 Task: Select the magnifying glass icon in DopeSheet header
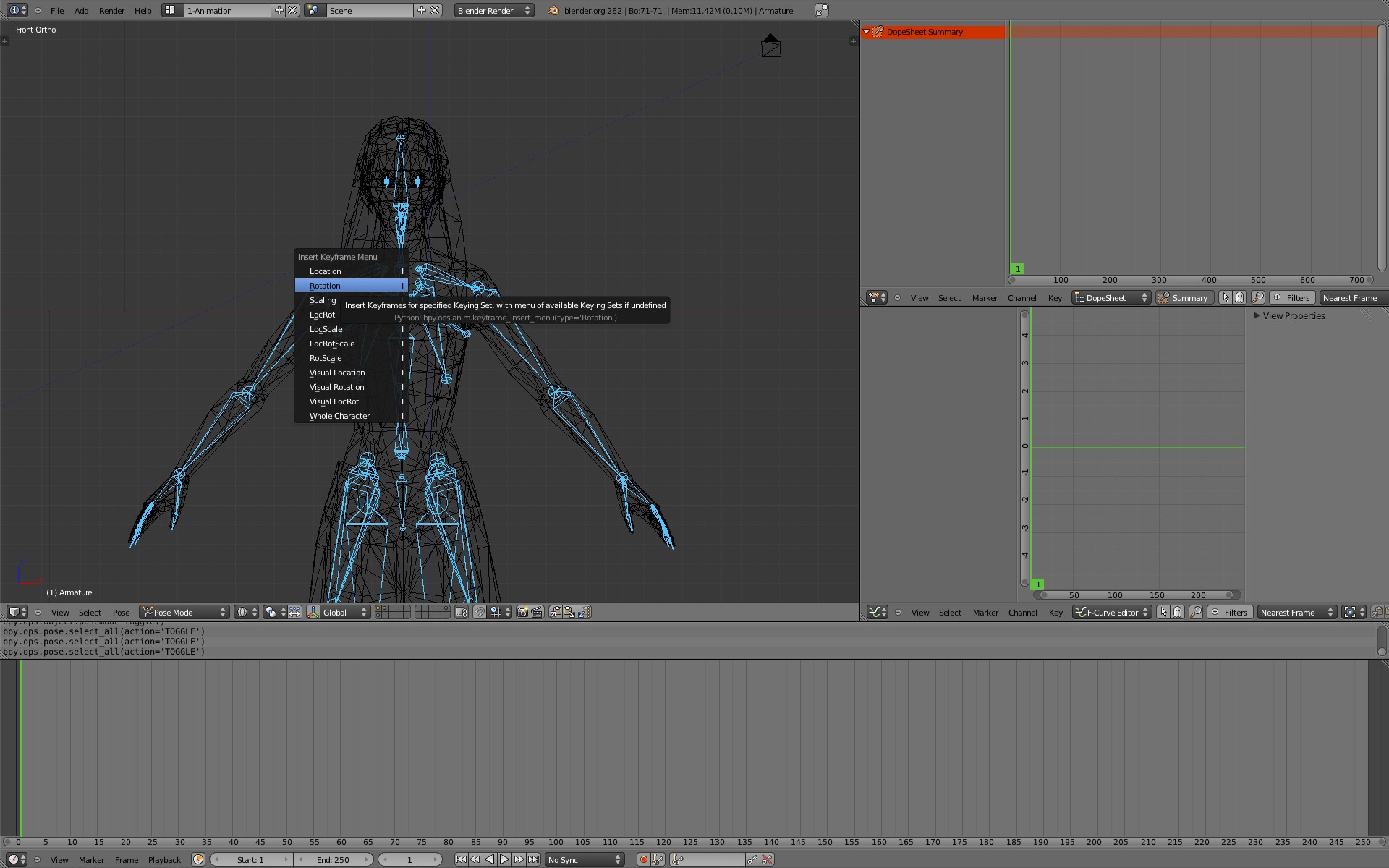tap(1259, 297)
